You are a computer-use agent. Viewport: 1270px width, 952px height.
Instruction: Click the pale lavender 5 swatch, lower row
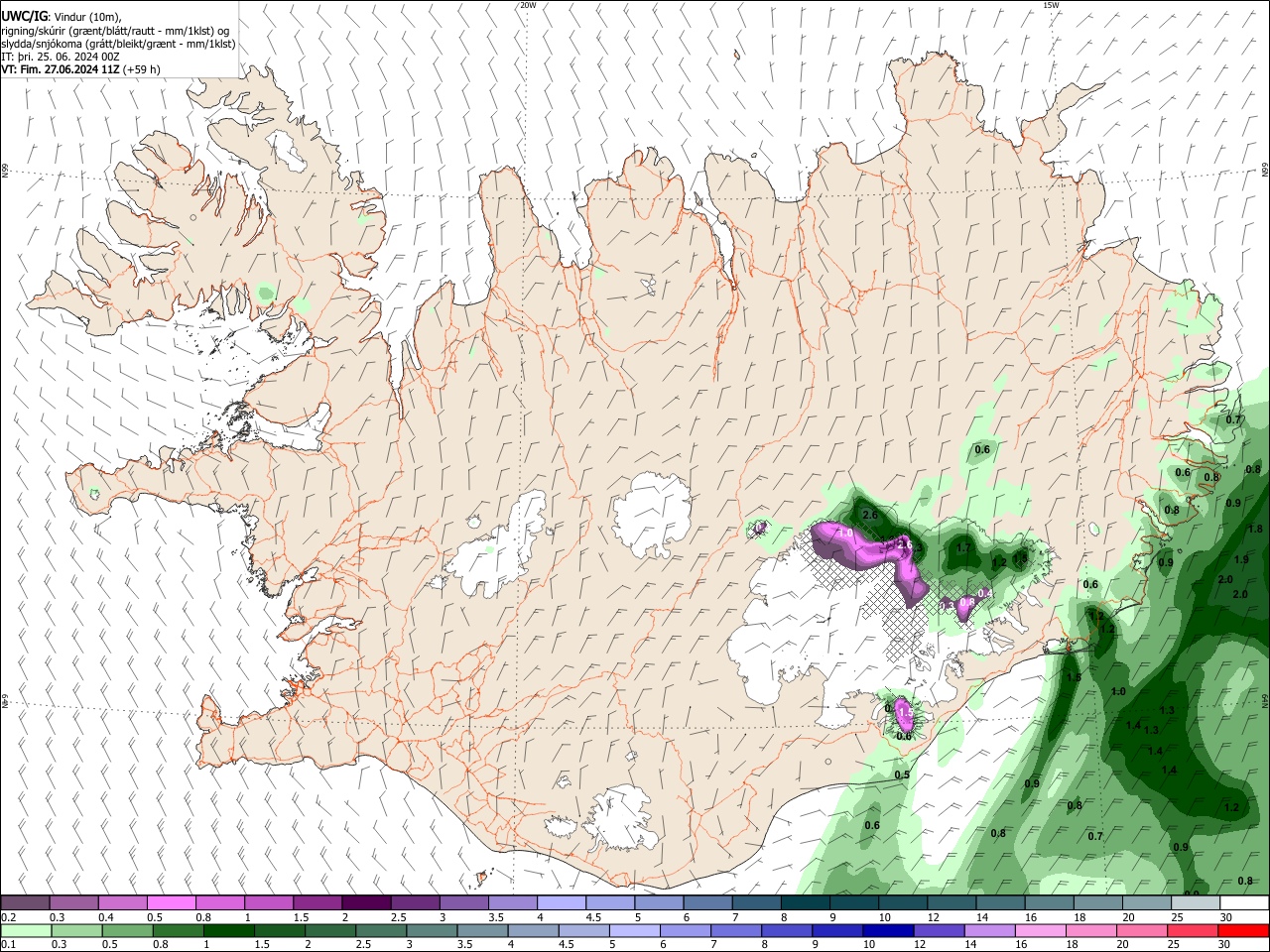[x=633, y=930]
